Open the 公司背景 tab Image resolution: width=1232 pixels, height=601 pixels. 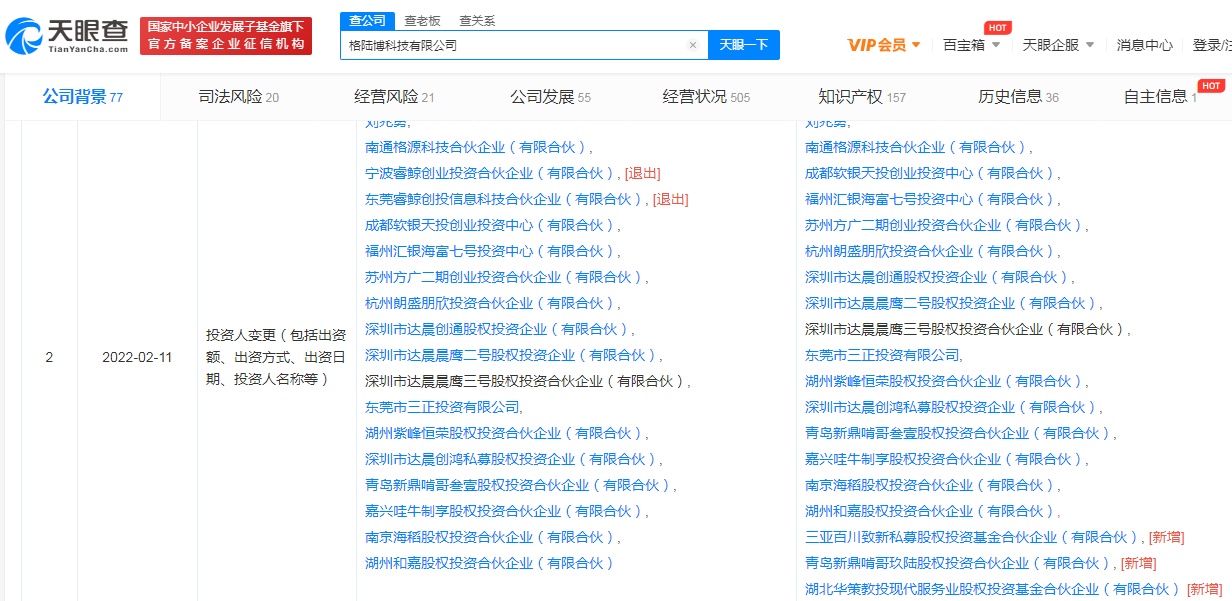82,97
